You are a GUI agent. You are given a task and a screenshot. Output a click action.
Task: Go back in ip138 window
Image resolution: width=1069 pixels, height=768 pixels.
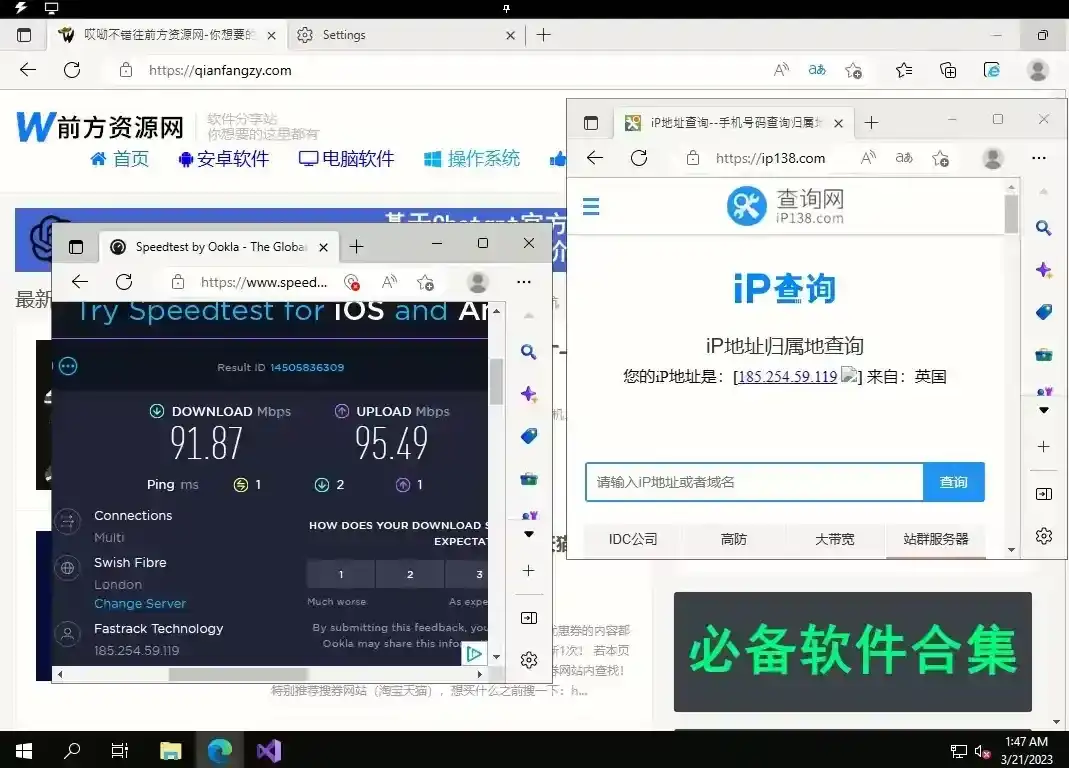(595, 158)
